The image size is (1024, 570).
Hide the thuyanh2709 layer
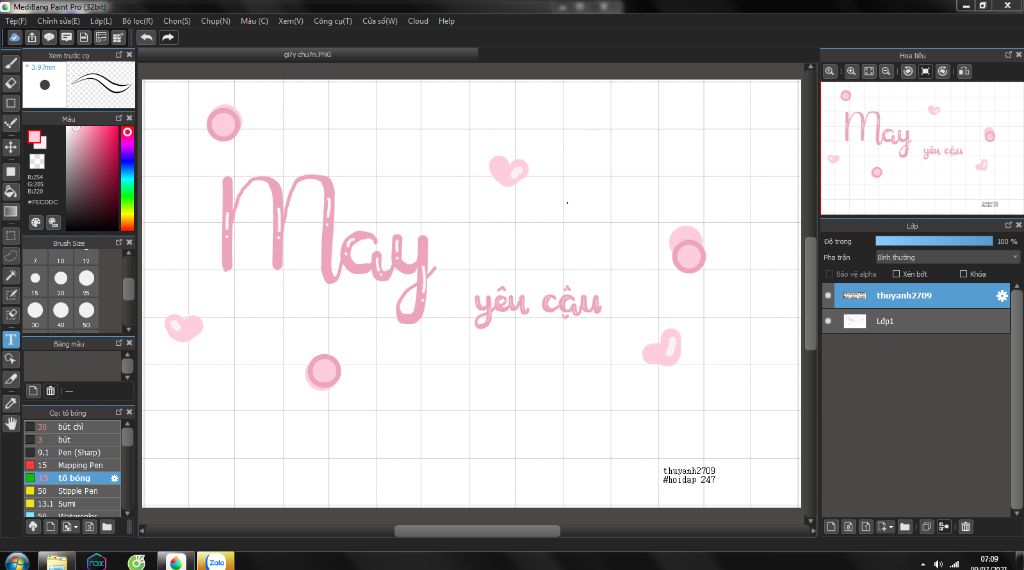[828, 296]
